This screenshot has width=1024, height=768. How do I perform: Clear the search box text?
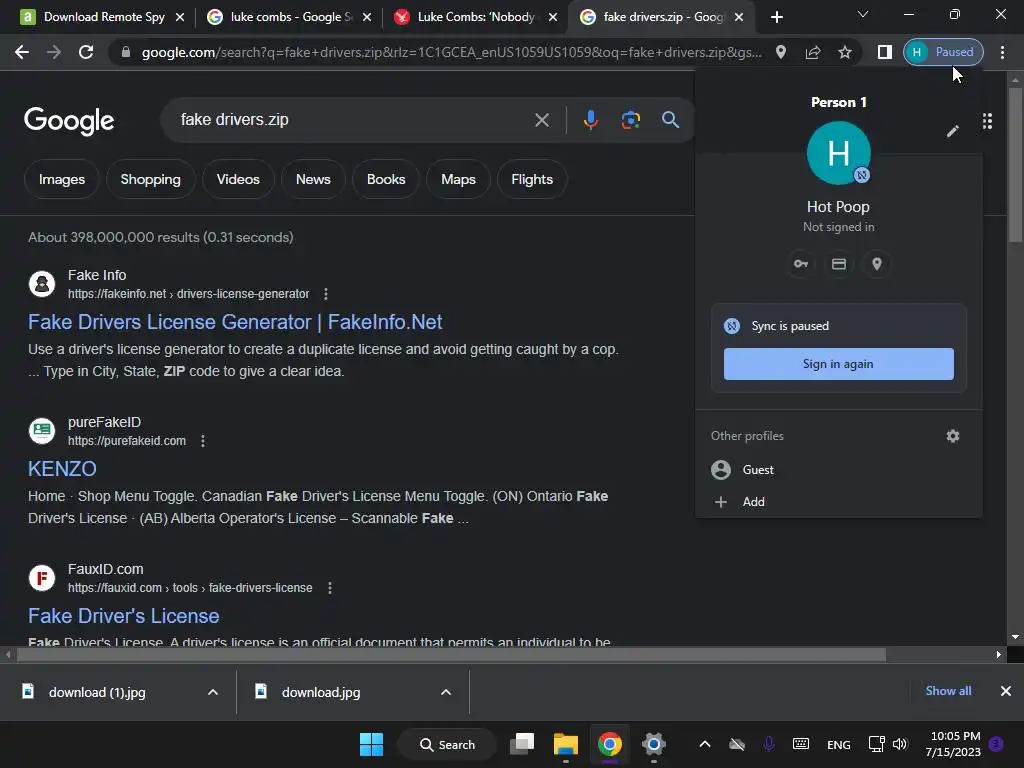click(x=541, y=120)
